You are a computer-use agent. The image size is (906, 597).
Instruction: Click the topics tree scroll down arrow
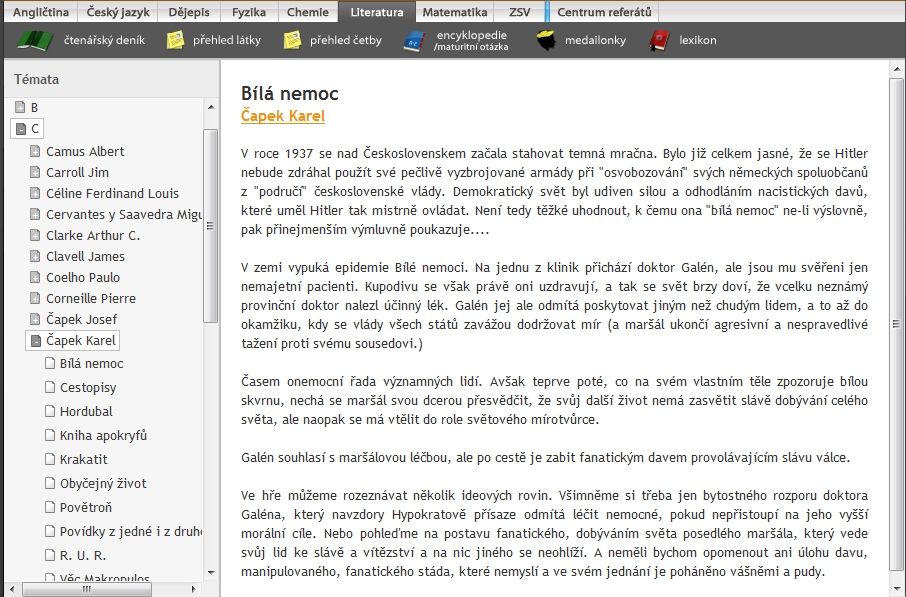211,572
